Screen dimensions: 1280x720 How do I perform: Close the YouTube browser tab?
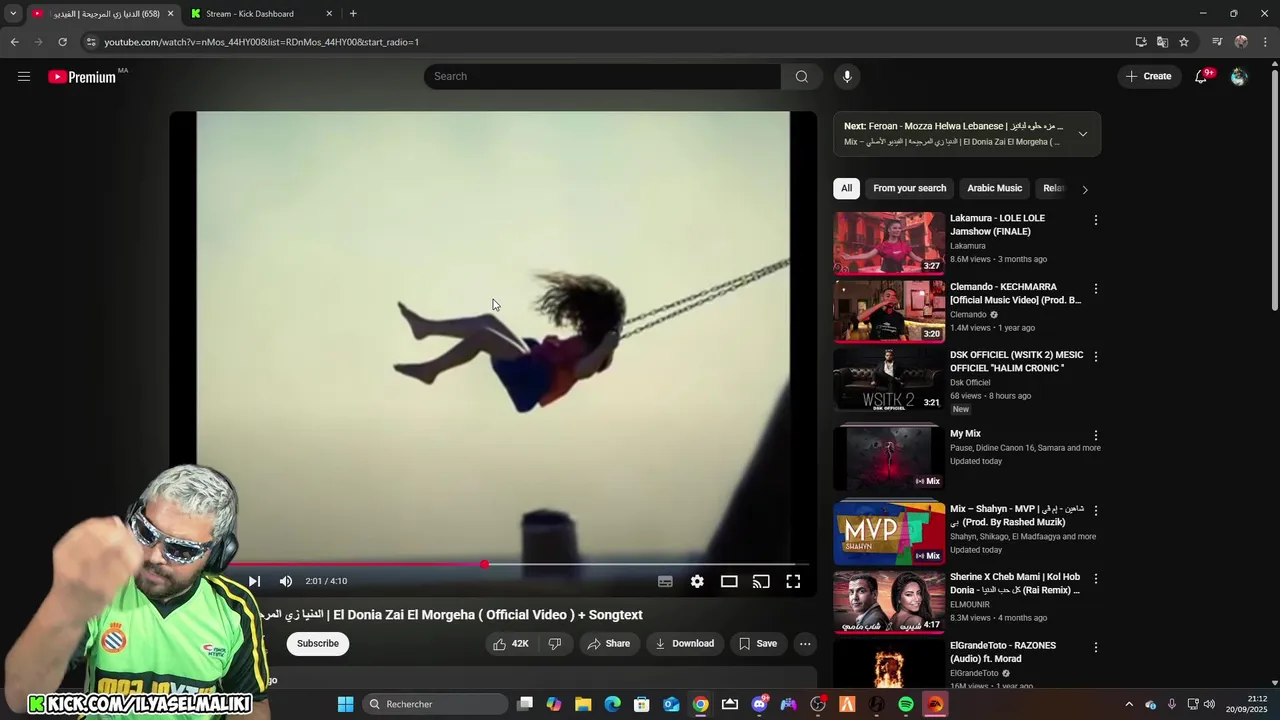coord(171,14)
